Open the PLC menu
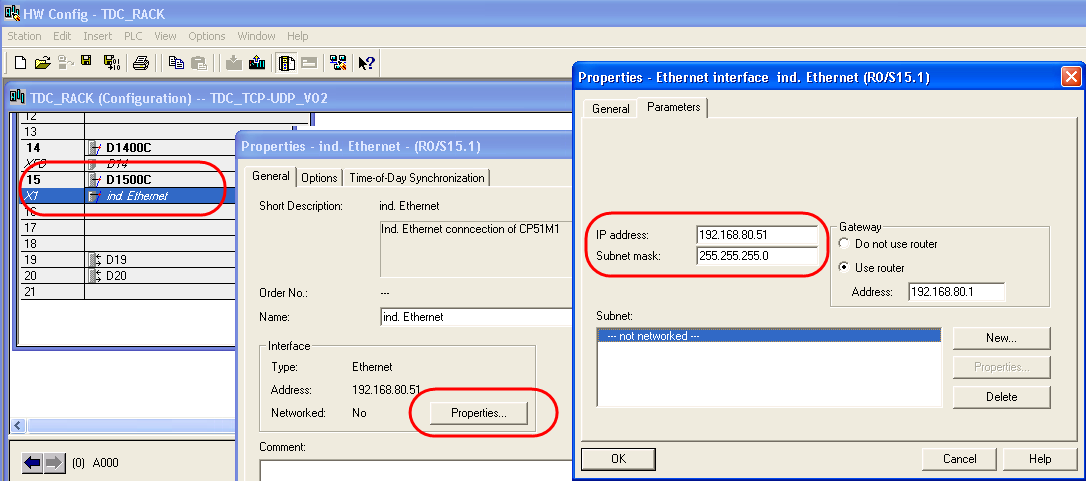Viewport: 1086px width, 481px height. 133,36
